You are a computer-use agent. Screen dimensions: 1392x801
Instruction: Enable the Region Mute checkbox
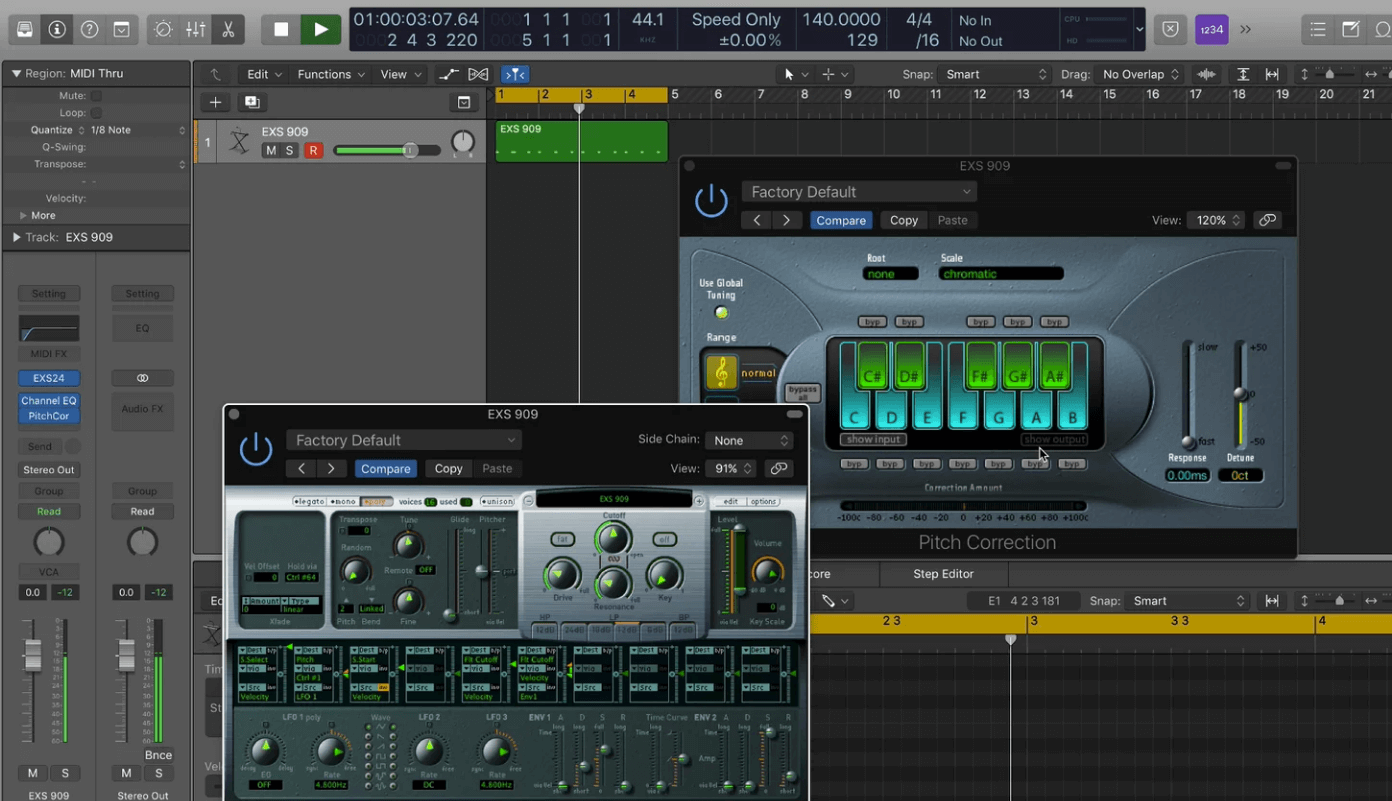(96, 96)
